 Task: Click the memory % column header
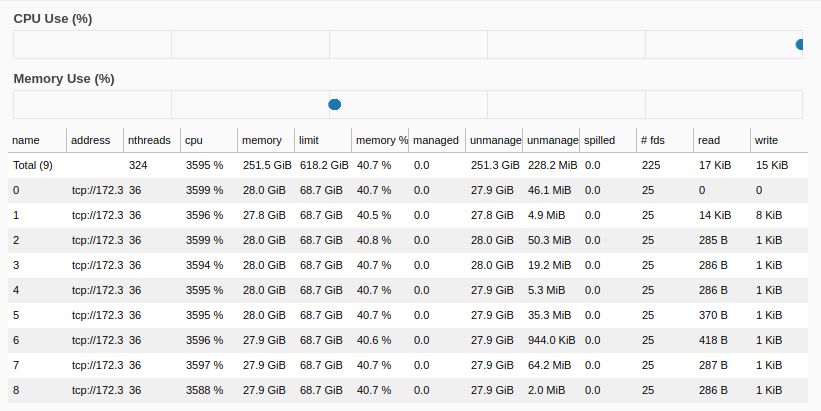coord(380,140)
